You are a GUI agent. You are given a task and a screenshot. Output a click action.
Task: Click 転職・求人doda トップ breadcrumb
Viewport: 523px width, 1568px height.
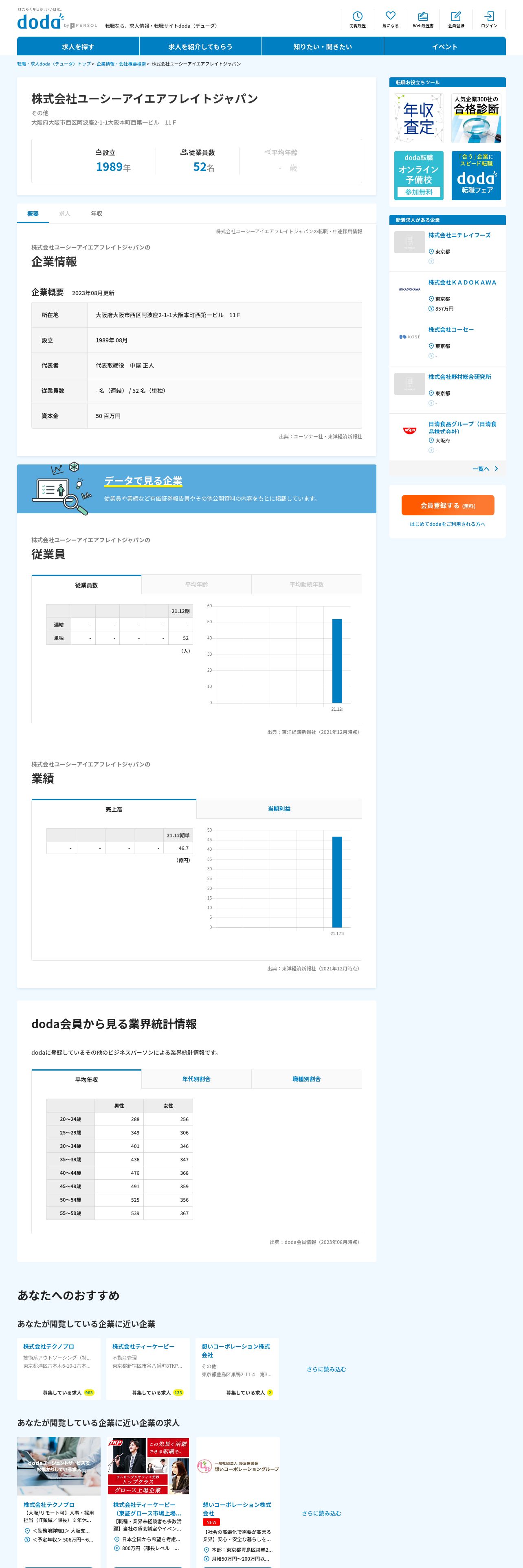54,64
